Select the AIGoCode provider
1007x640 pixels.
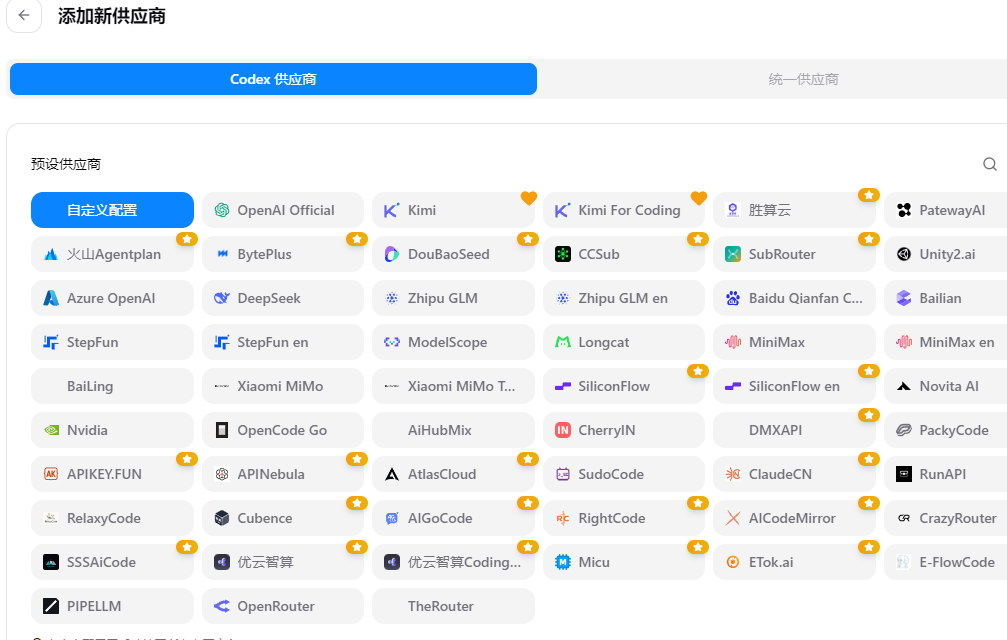(453, 518)
